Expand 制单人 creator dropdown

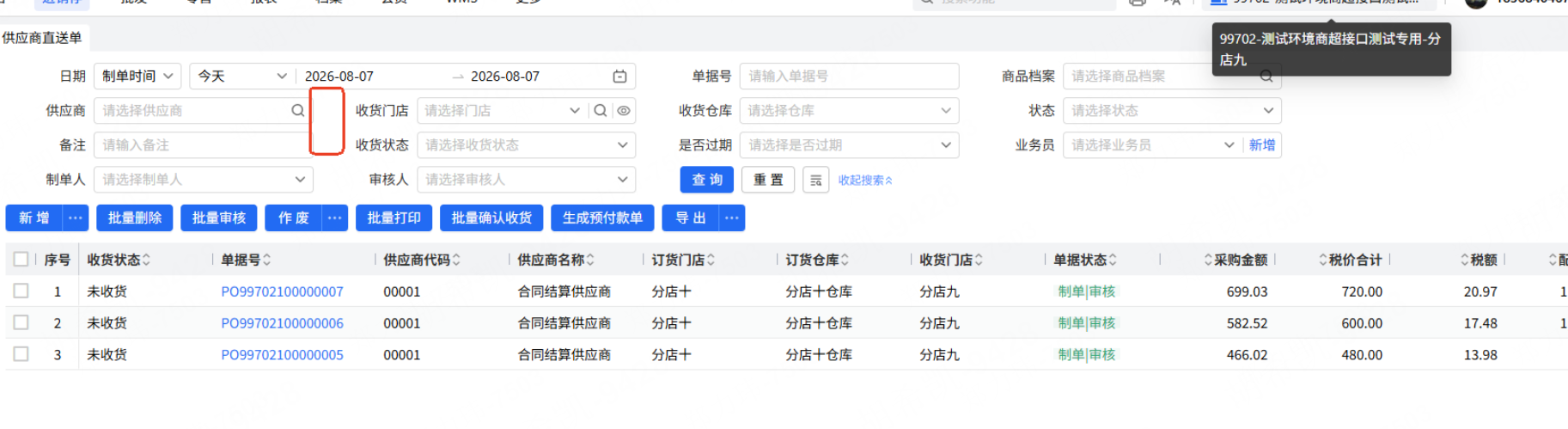tap(300, 180)
